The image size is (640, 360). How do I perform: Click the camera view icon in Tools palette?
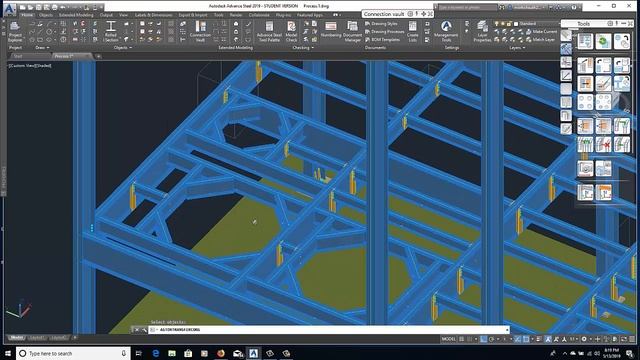click(x=585, y=168)
